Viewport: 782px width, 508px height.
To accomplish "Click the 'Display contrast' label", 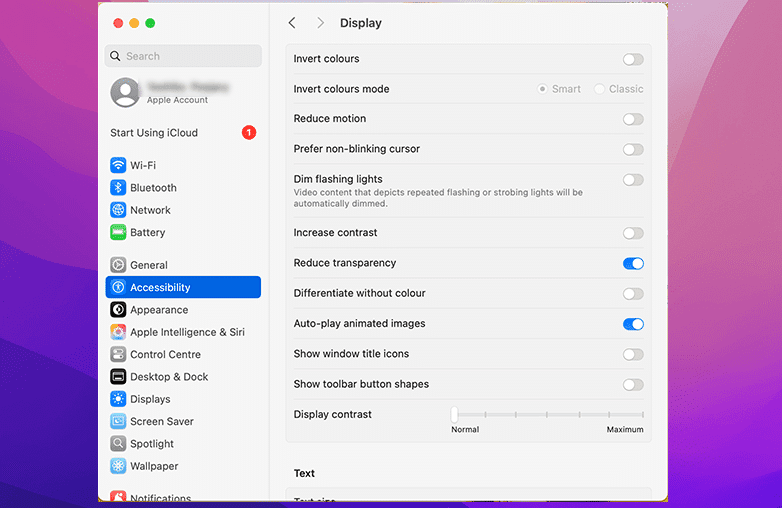I will point(333,414).
